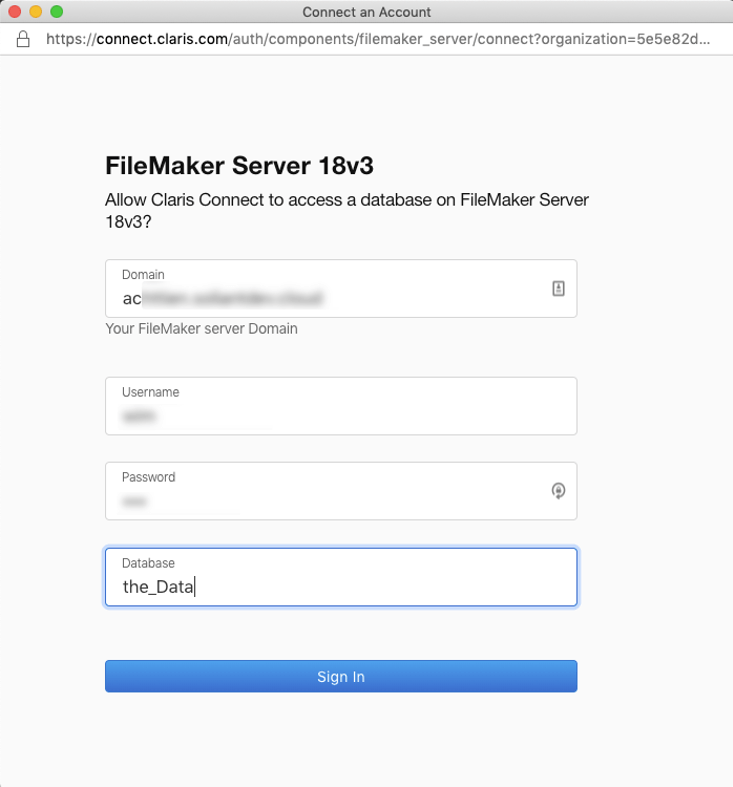The height and width of the screenshot is (787, 733).
Task: Open contacts autofill icon in Domain field
Action: point(558,288)
